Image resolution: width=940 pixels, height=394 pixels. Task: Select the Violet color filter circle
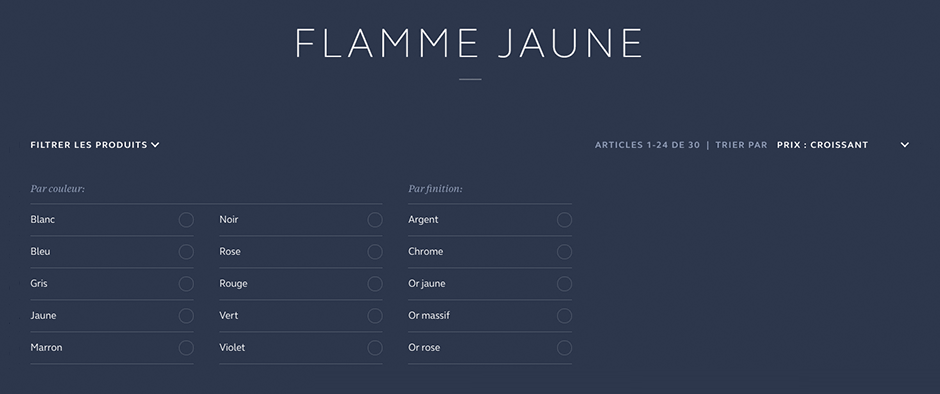375,348
